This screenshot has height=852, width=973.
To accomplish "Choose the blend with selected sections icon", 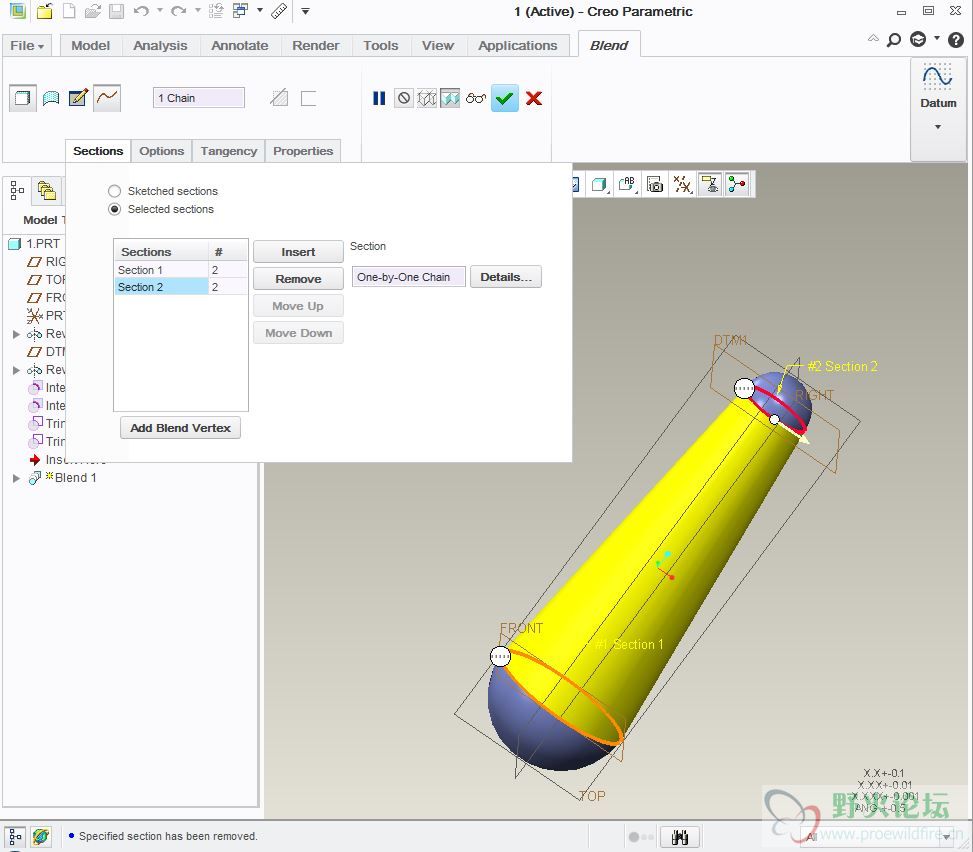I will pyautogui.click(x=107, y=98).
